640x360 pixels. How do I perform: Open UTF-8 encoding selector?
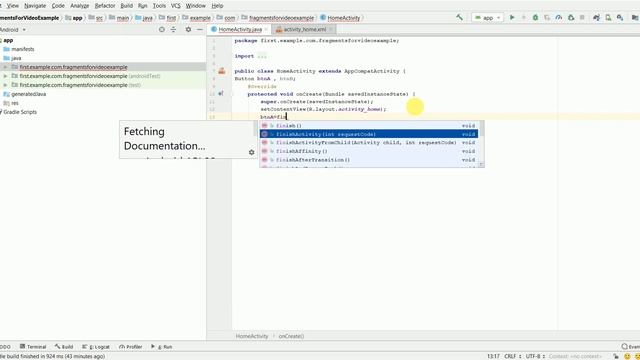pos(535,356)
